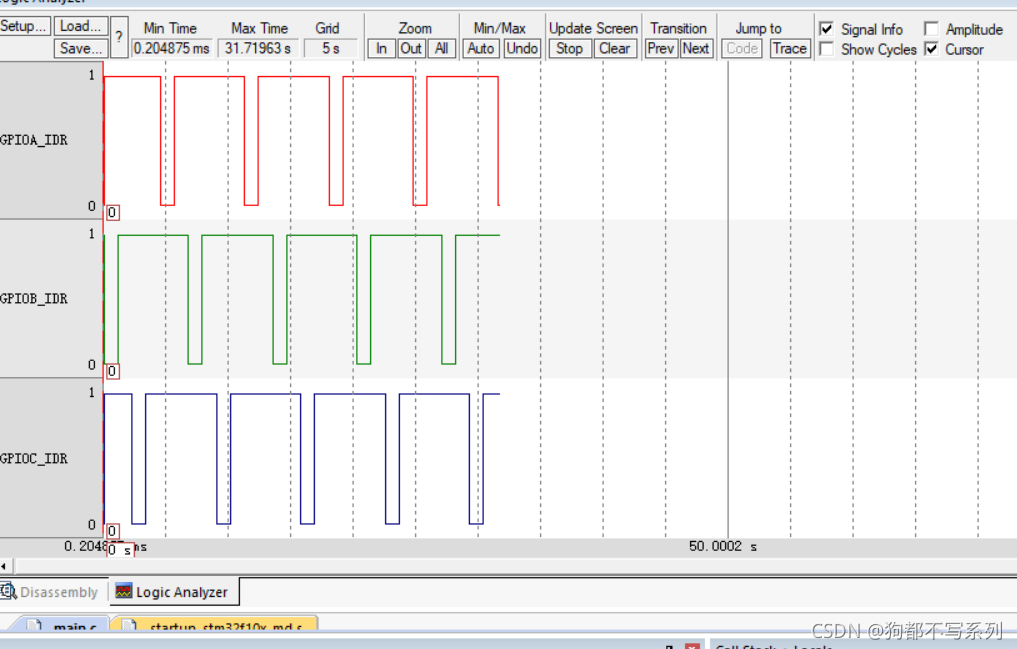The height and width of the screenshot is (649, 1017).
Task: Enable the Show Cycles checkbox
Action: [x=826, y=49]
